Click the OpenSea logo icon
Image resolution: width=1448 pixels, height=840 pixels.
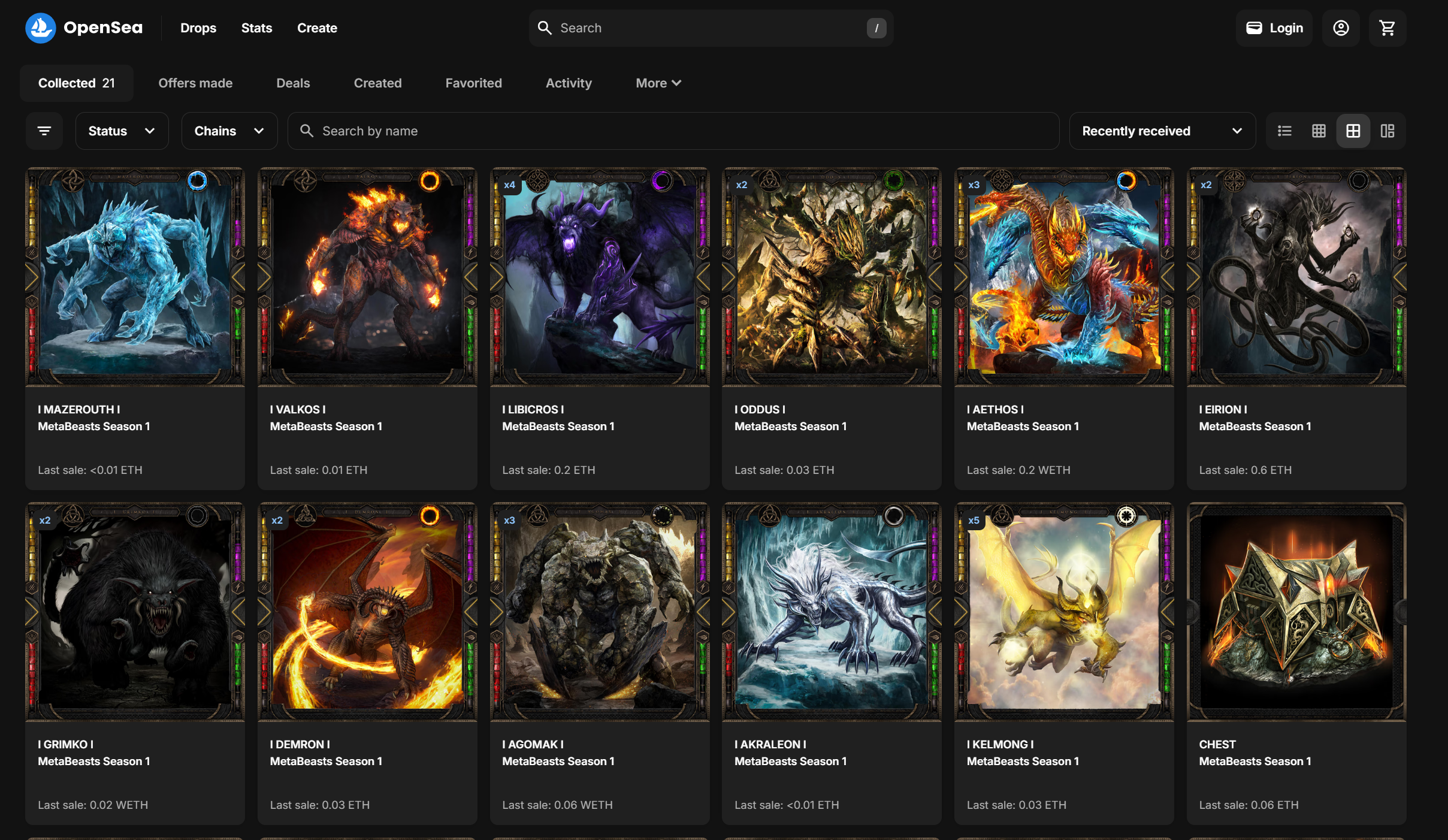40,28
